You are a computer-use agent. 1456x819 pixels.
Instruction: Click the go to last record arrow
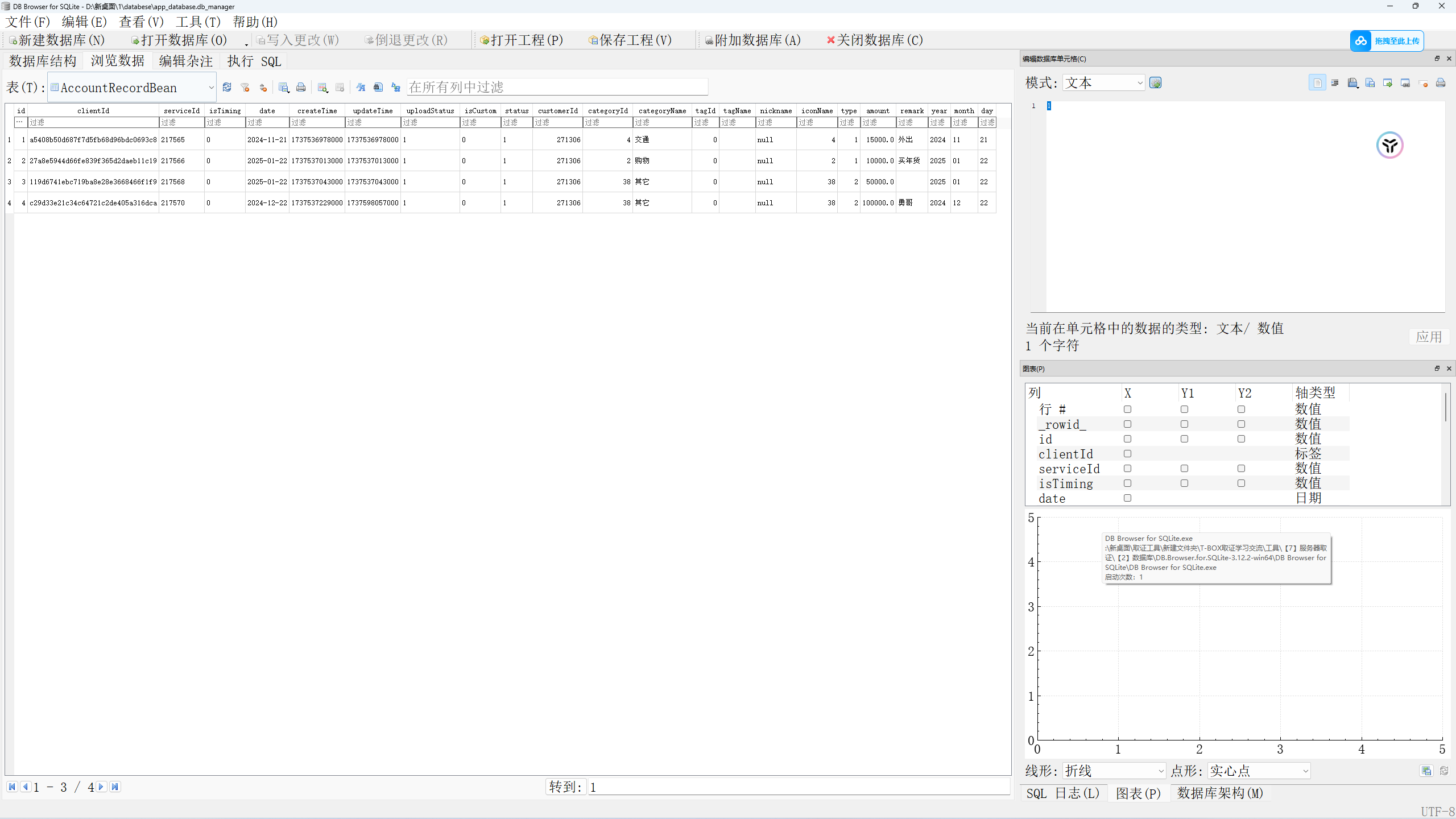115,787
